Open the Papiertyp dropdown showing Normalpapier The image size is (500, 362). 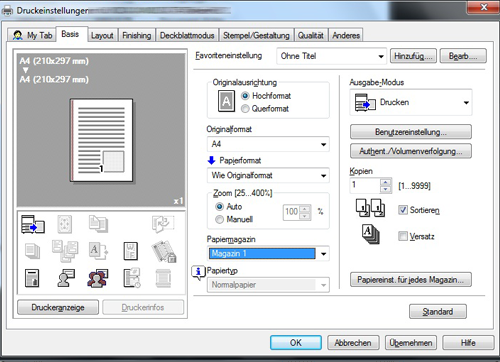tap(268, 285)
